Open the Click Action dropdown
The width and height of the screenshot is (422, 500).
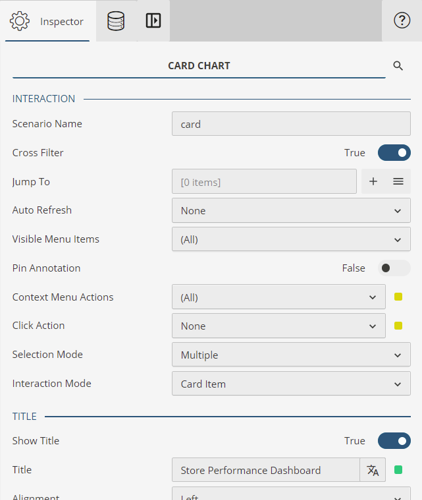(279, 326)
